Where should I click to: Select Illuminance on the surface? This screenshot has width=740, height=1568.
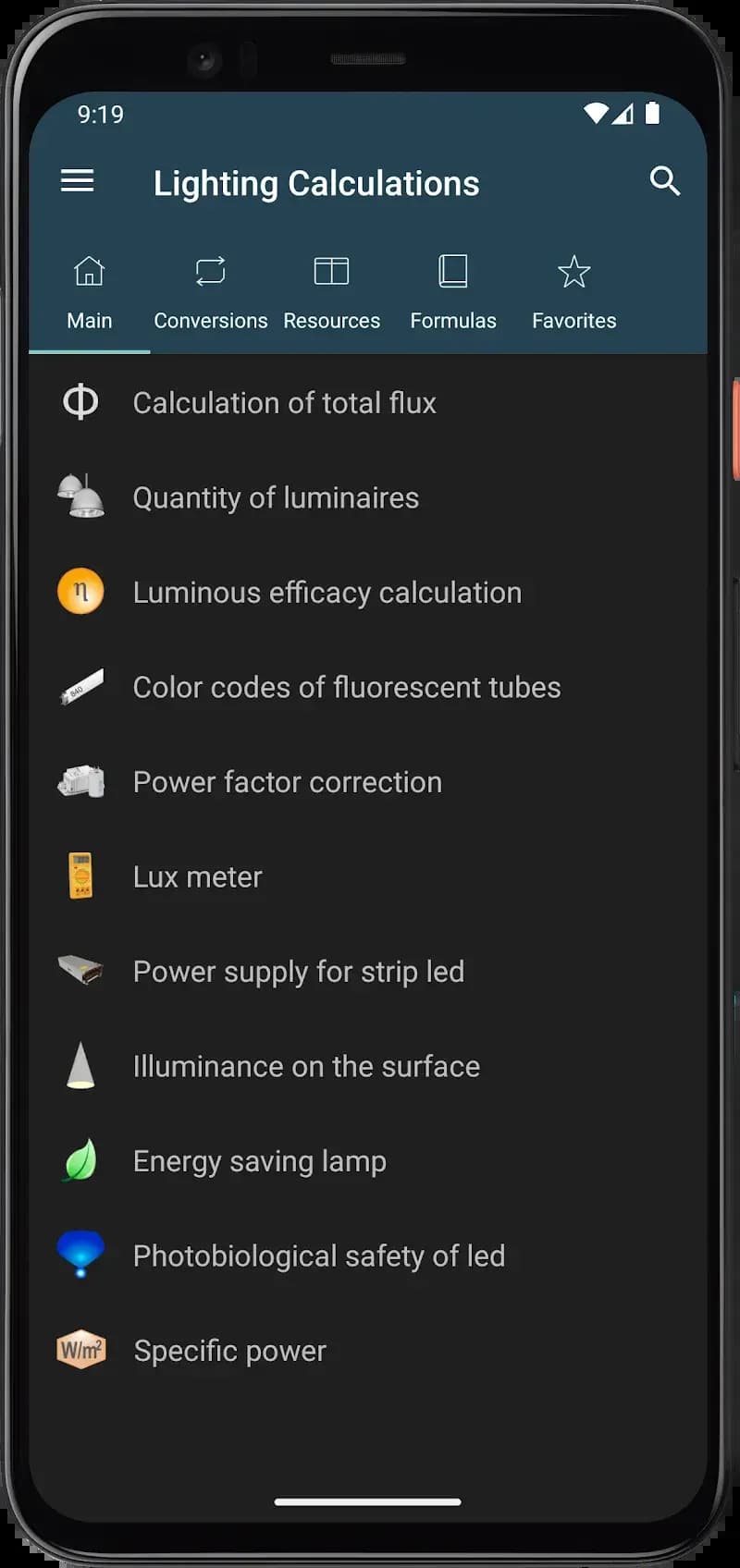click(306, 1066)
